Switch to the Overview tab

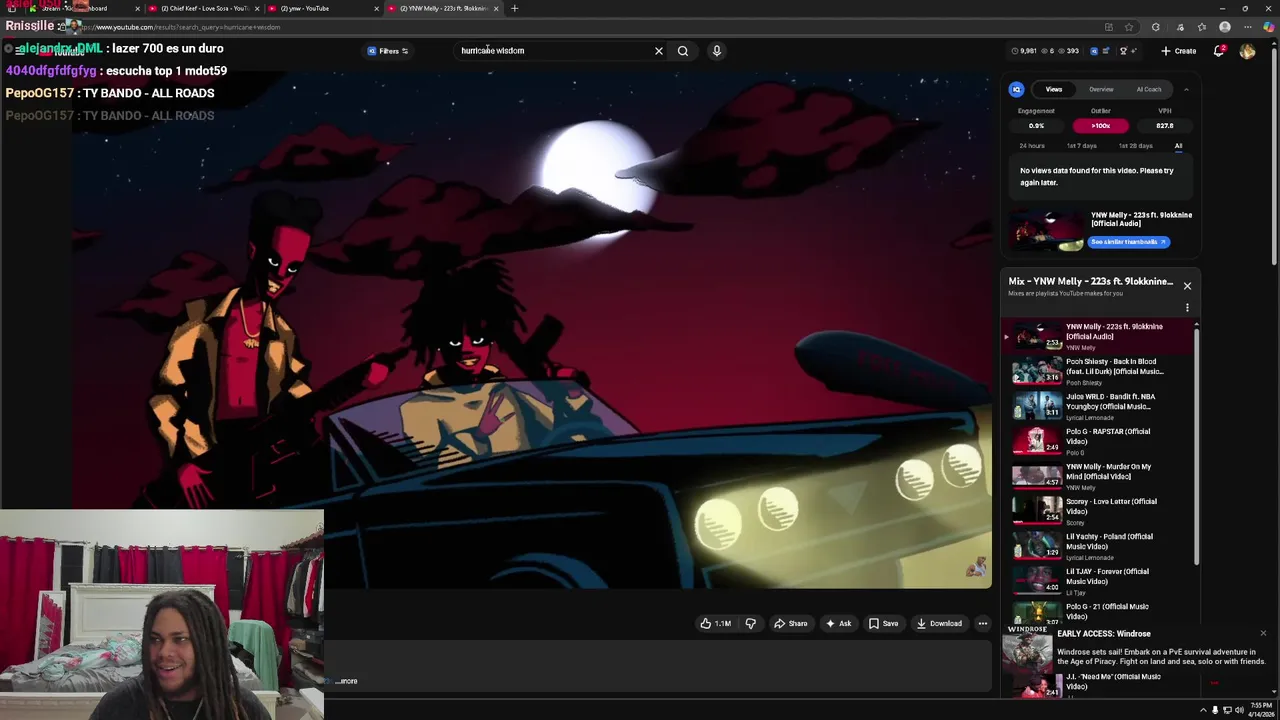click(1101, 89)
